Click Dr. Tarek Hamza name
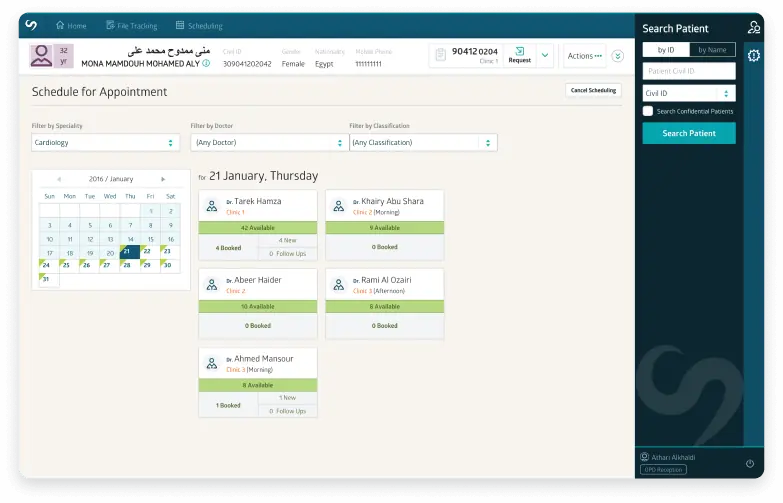The width and height of the screenshot is (783, 503). tap(254, 201)
